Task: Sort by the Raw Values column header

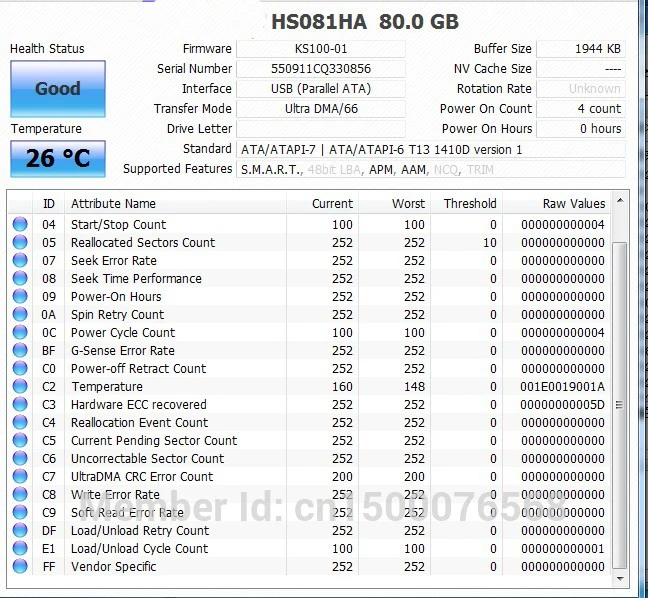Action: click(556, 203)
